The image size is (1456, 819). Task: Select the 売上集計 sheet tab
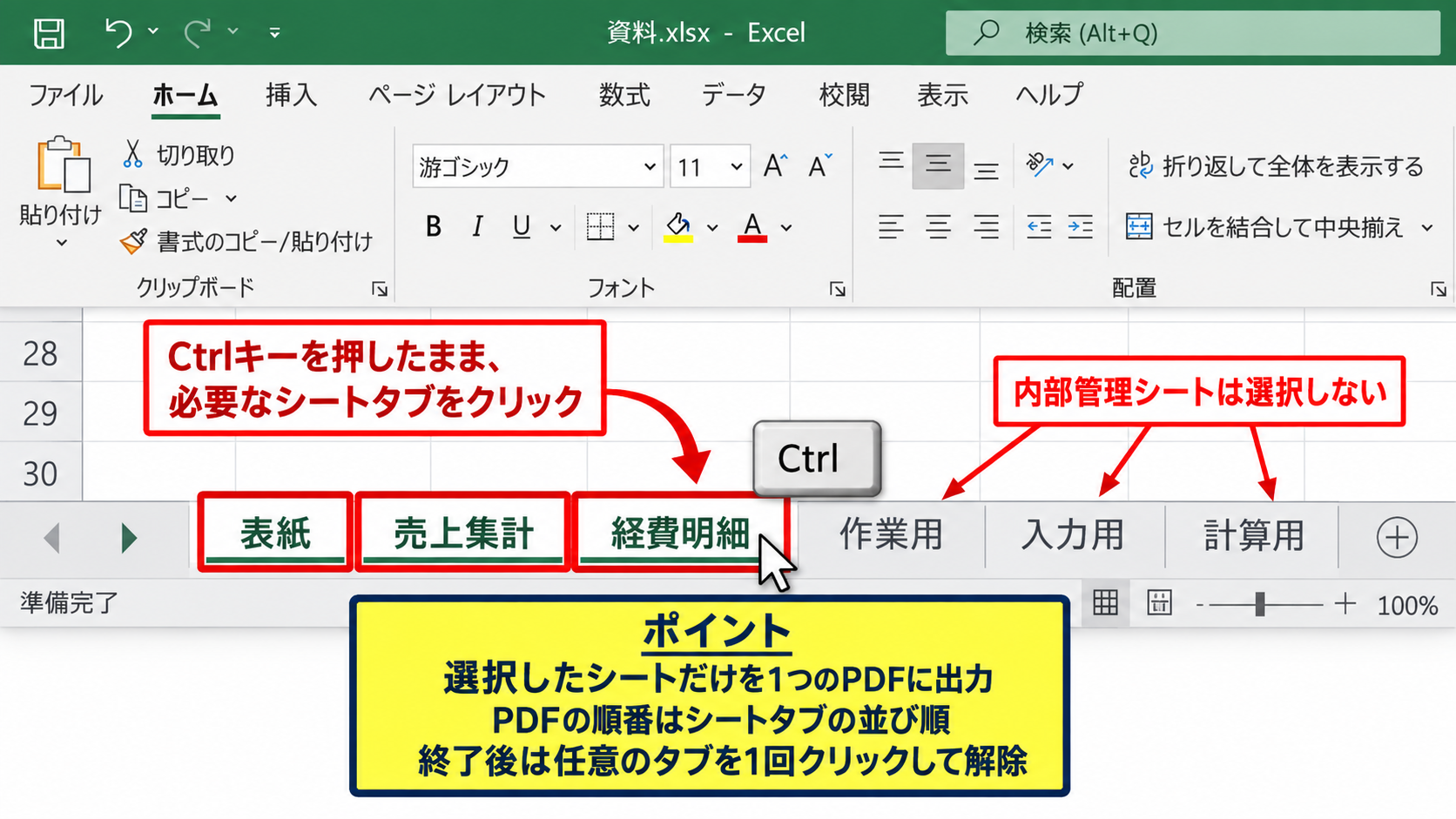(463, 533)
